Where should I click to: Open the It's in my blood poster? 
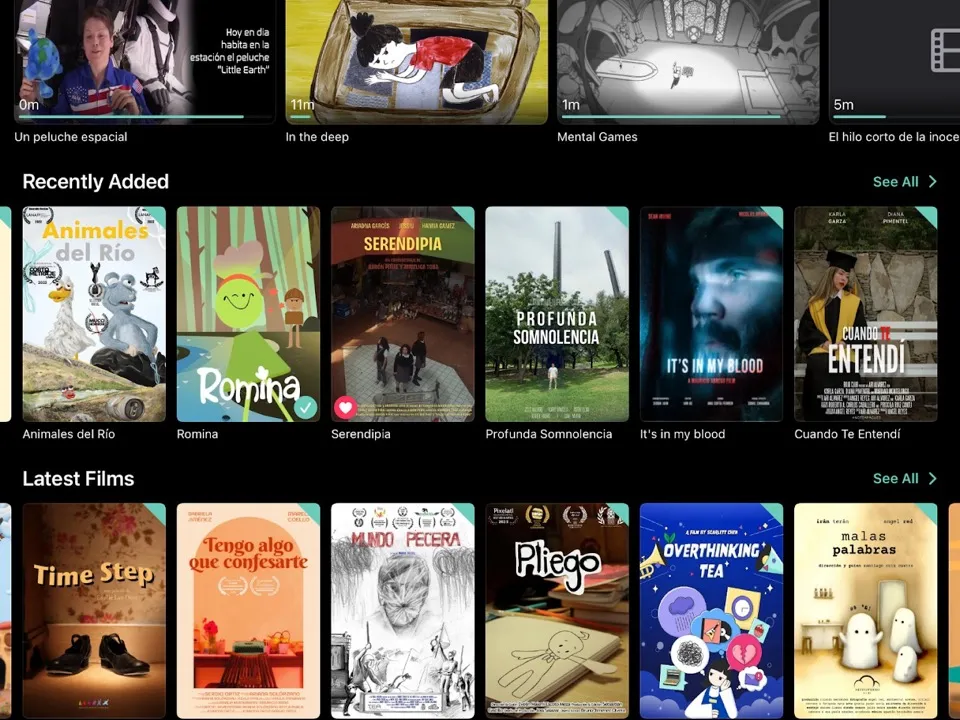[x=711, y=314]
